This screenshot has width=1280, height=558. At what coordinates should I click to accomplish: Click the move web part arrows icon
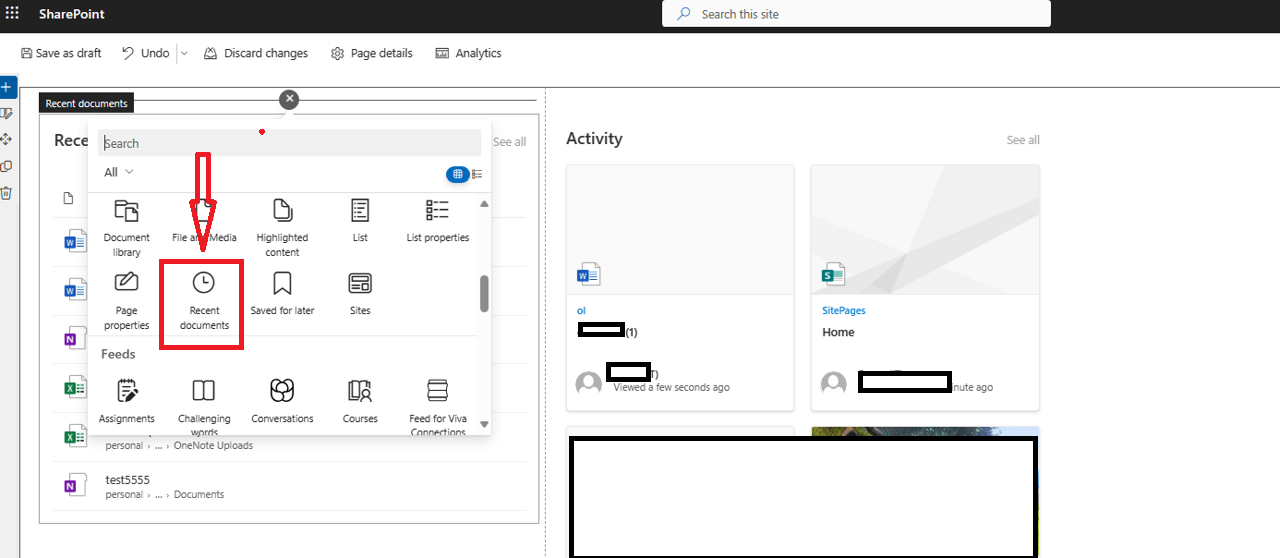pyautogui.click(x=6, y=140)
